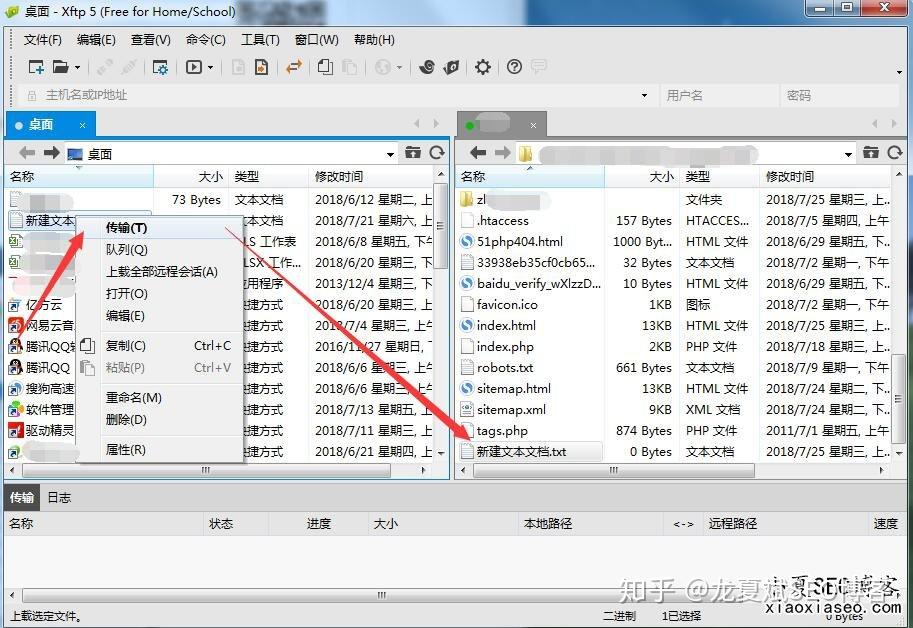Close the remote session tab

click(533, 125)
